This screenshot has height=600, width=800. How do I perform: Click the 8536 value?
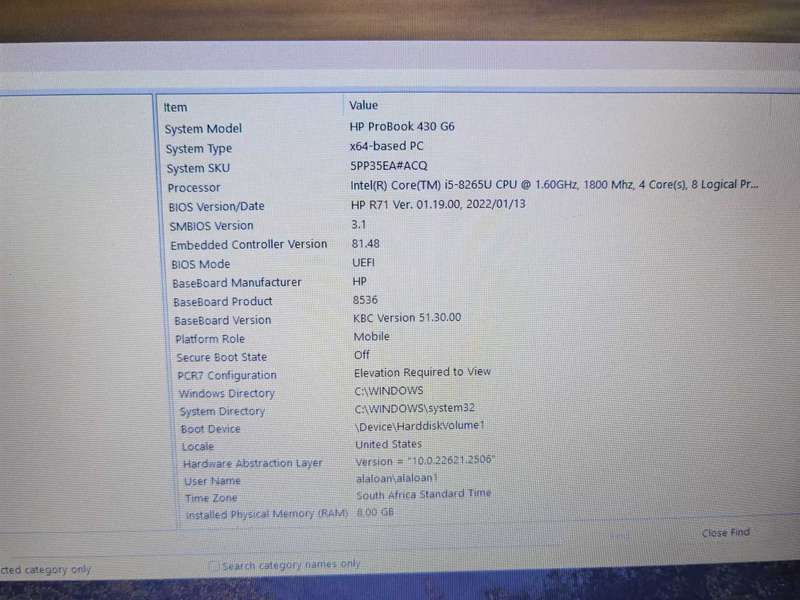point(365,300)
